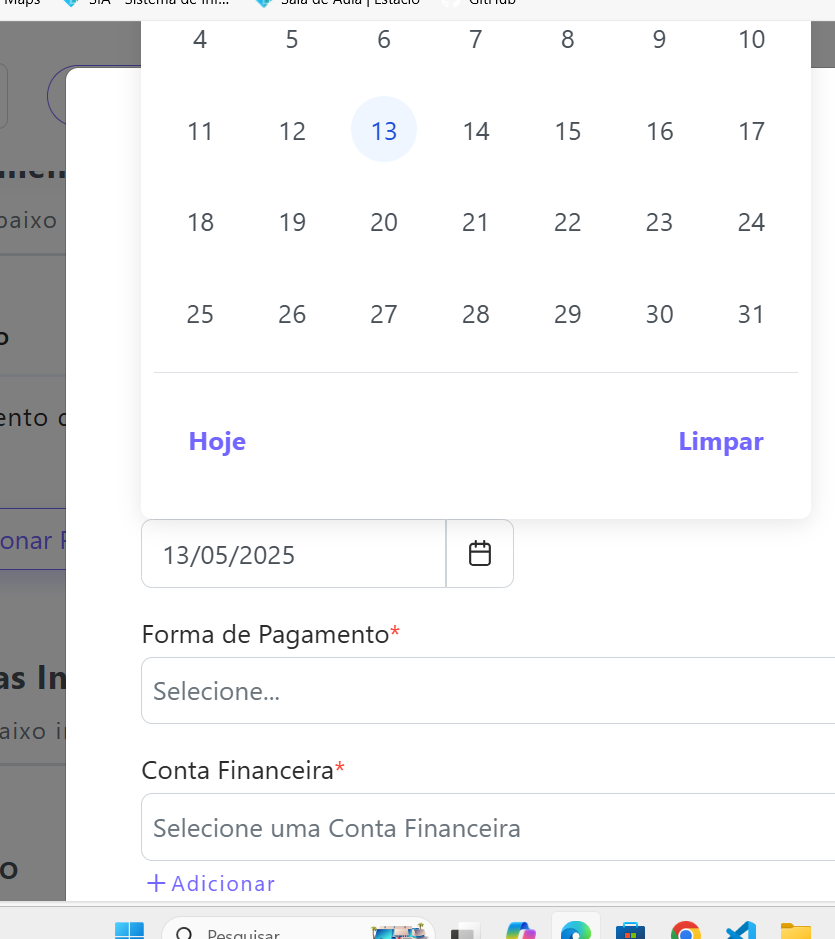Open the Conta Financeira selector
Screen dimensions: 835x939
click(488, 828)
